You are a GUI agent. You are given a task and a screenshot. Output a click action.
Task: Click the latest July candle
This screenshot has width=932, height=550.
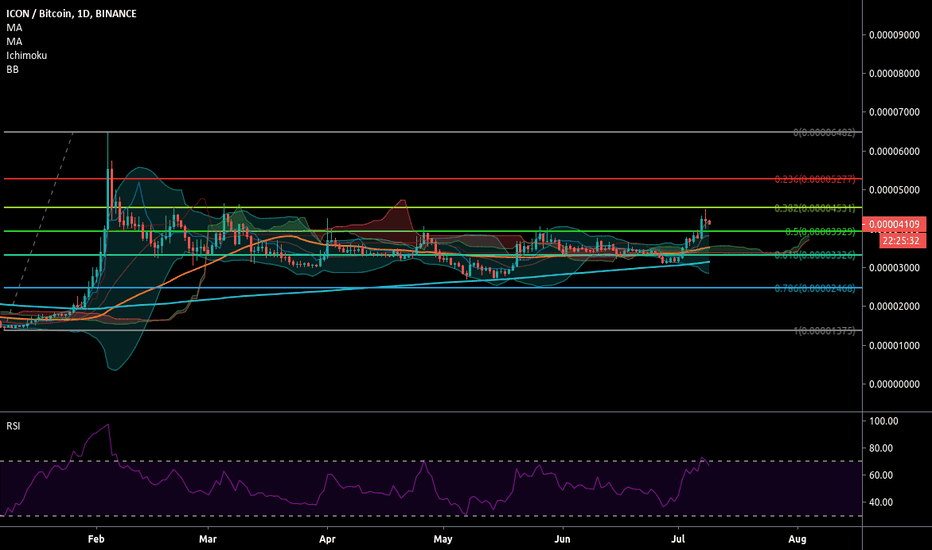pos(709,223)
